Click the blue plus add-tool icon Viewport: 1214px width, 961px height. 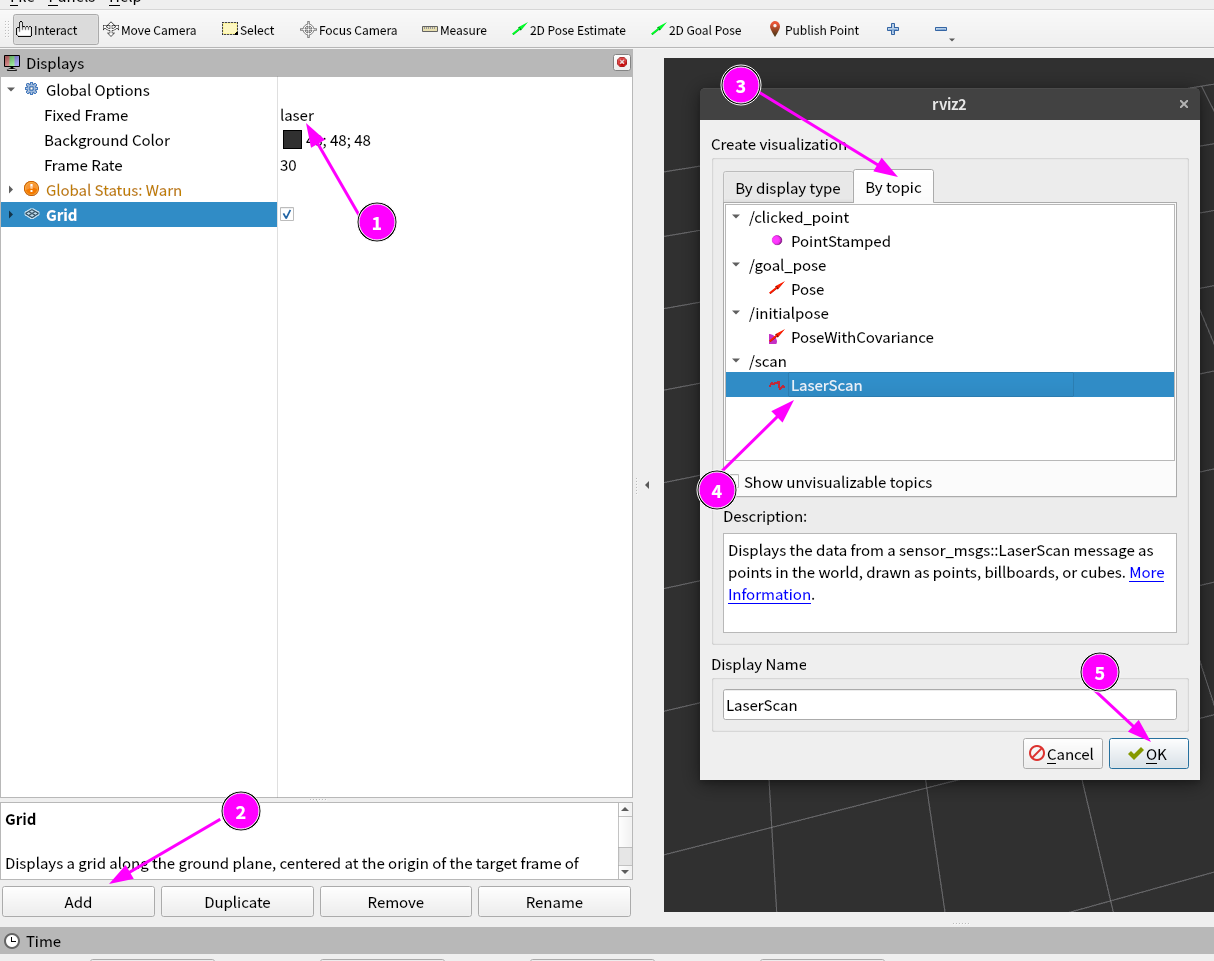[893, 30]
